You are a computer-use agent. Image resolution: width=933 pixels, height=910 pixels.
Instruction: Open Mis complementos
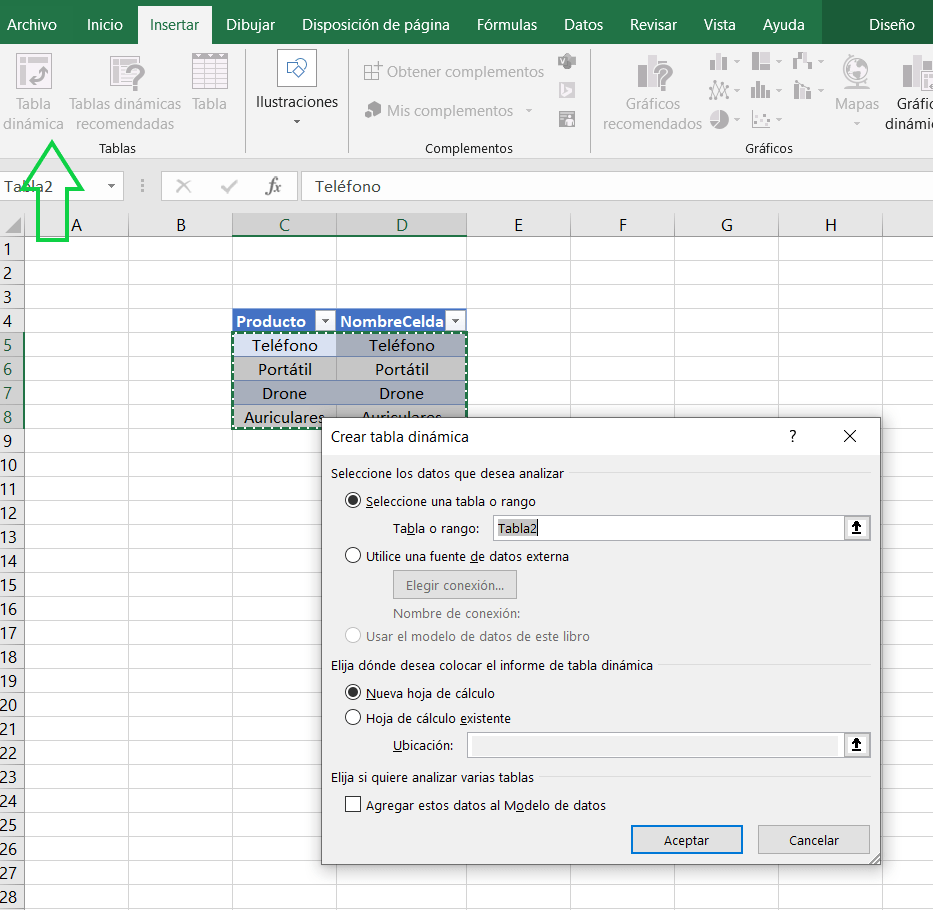coord(439,111)
